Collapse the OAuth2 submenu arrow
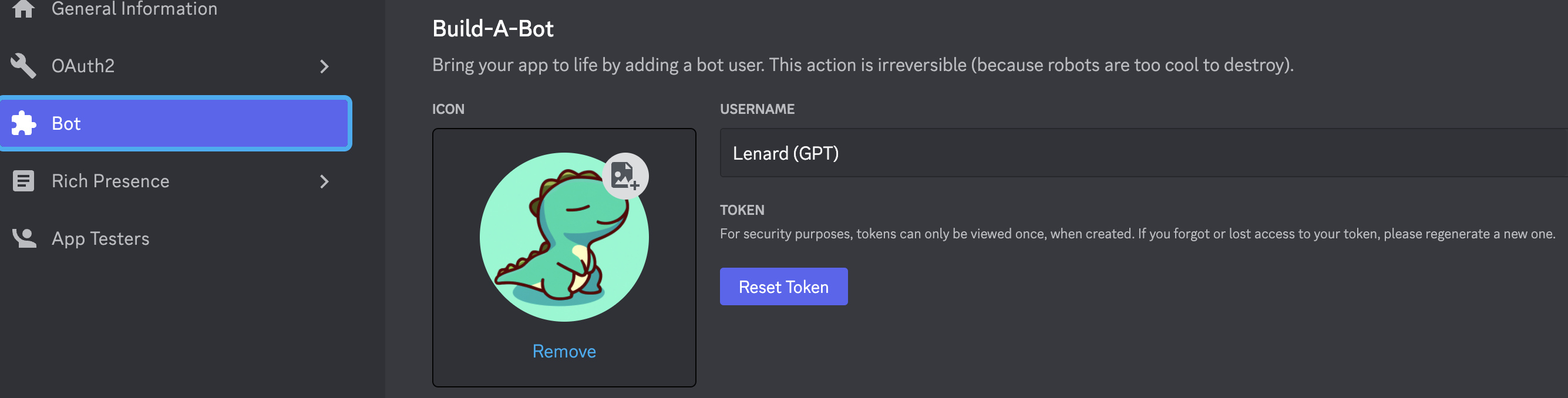 point(324,66)
